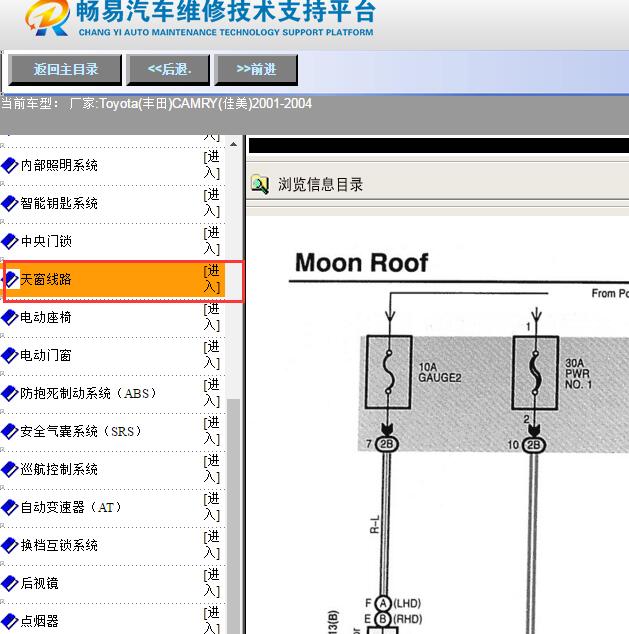
Task: Click the book icon beside 点烟器
Action: pos(10,621)
